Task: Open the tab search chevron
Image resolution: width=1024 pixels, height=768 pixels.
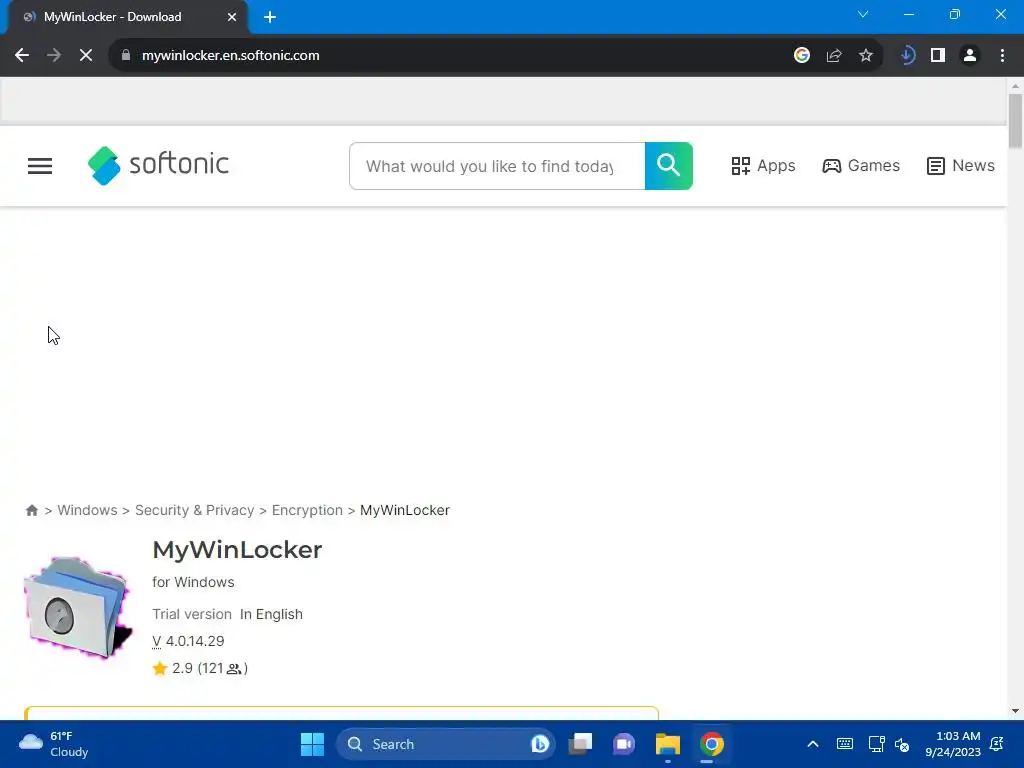Action: [863, 14]
